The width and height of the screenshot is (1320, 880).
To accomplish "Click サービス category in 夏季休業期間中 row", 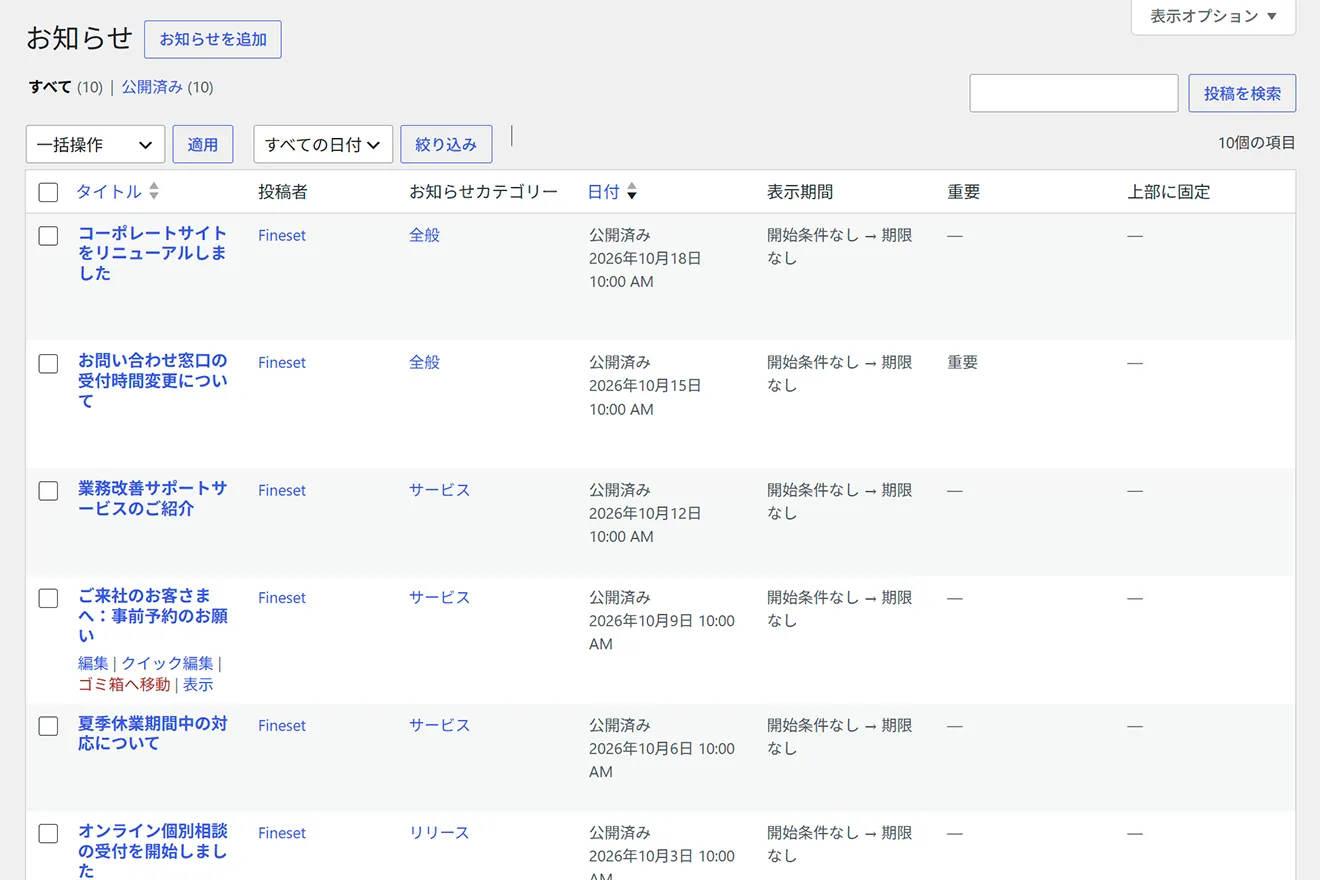I will [x=439, y=725].
